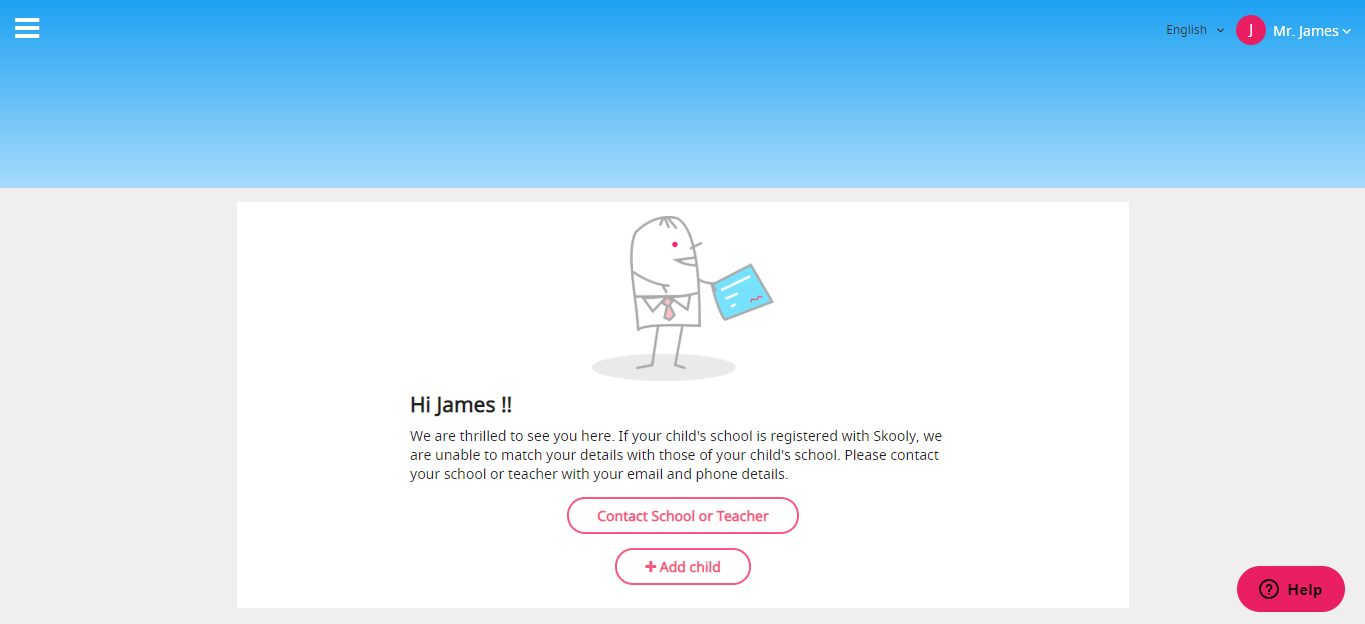Viewport: 1365px width, 624px height.
Task: Click the Hi James !! heading
Action: 461,405
